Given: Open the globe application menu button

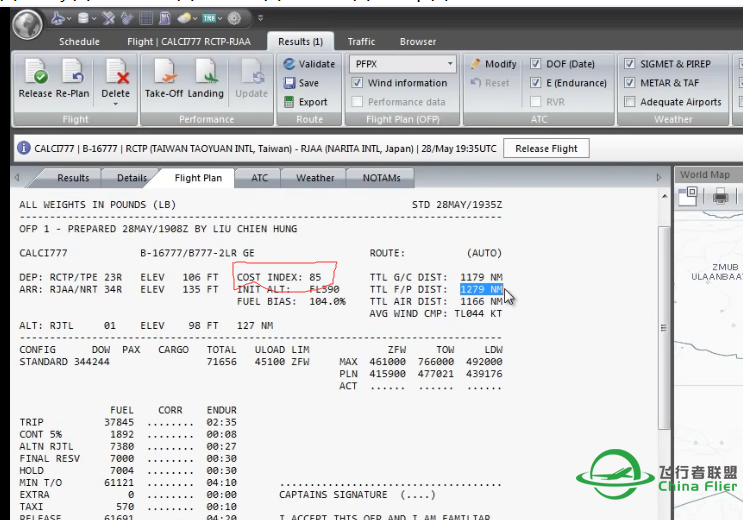Looking at the screenshot, I should point(27,24).
